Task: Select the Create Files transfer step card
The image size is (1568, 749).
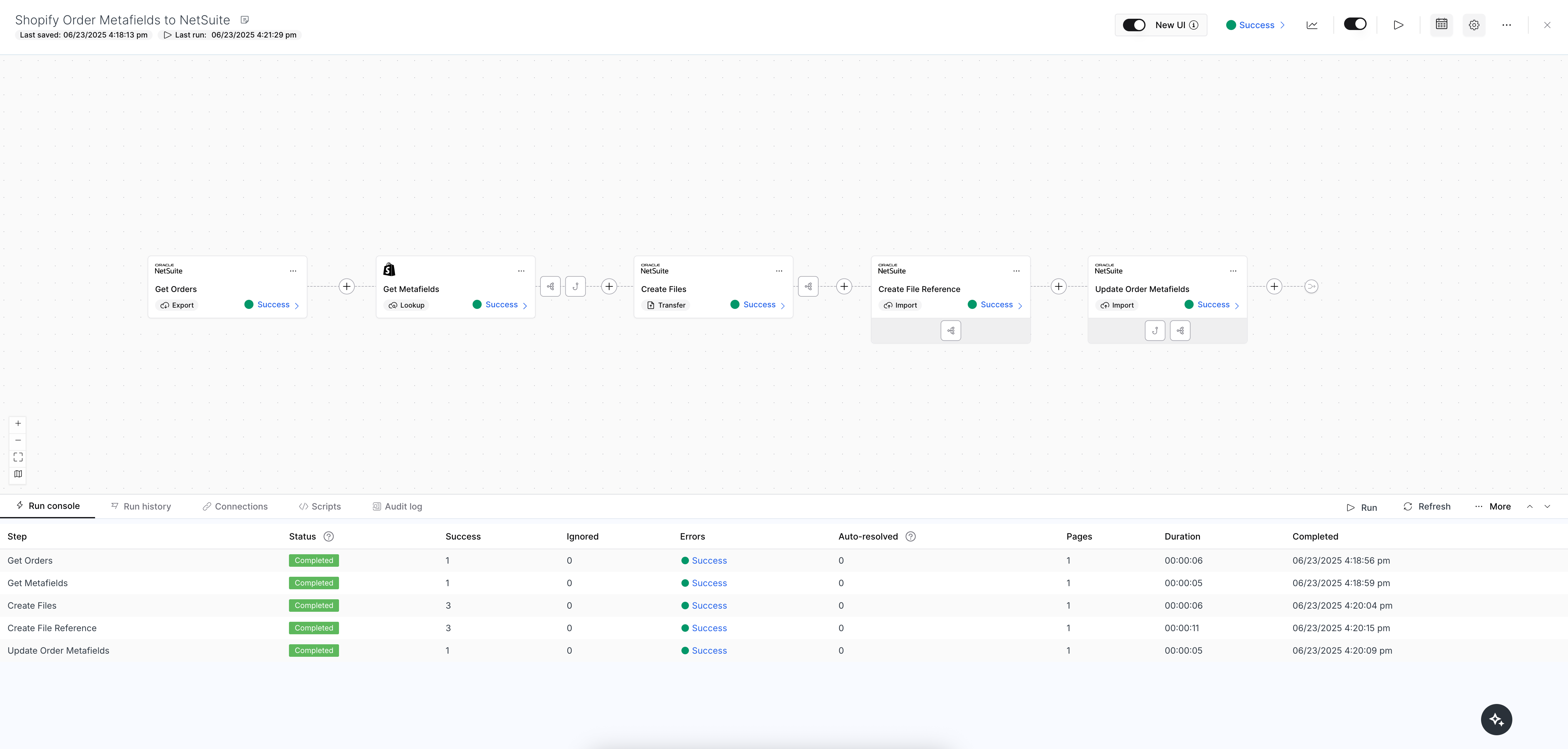Action: tap(713, 287)
